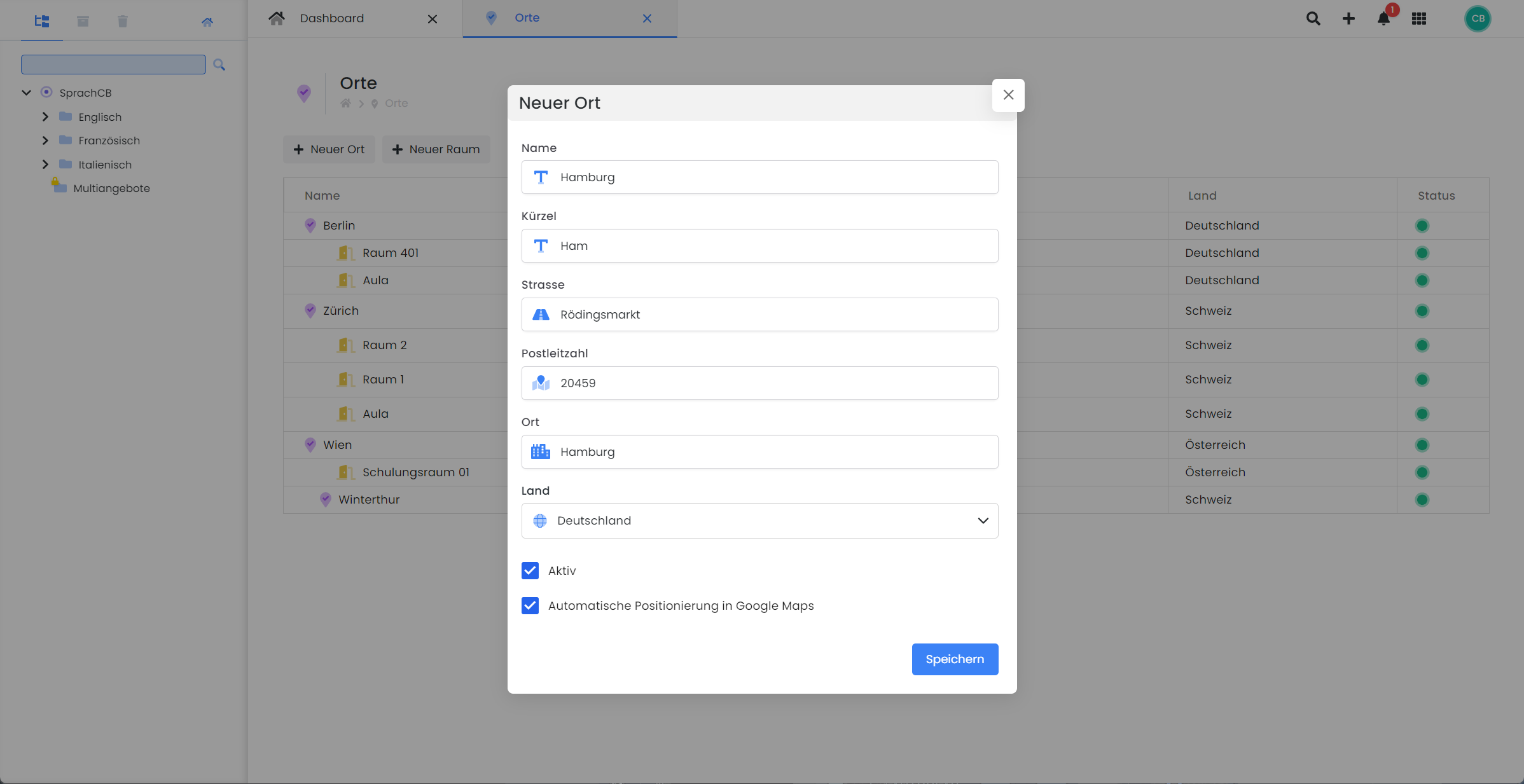Open the Land dropdown showing Deutschland
Image resolution: width=1524 pixels, height=784 pixels.
[x=759, y=520]
